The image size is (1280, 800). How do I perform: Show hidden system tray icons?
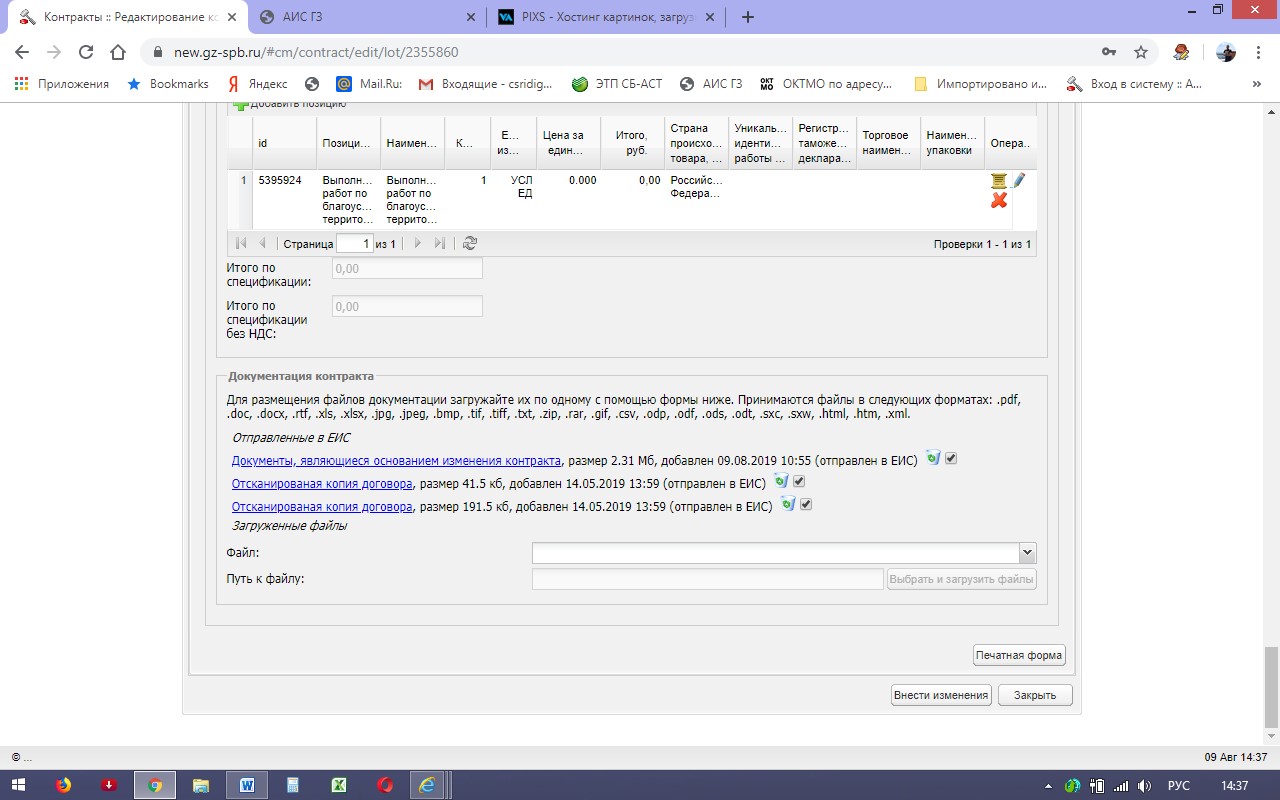click(x=1048, y=786)
